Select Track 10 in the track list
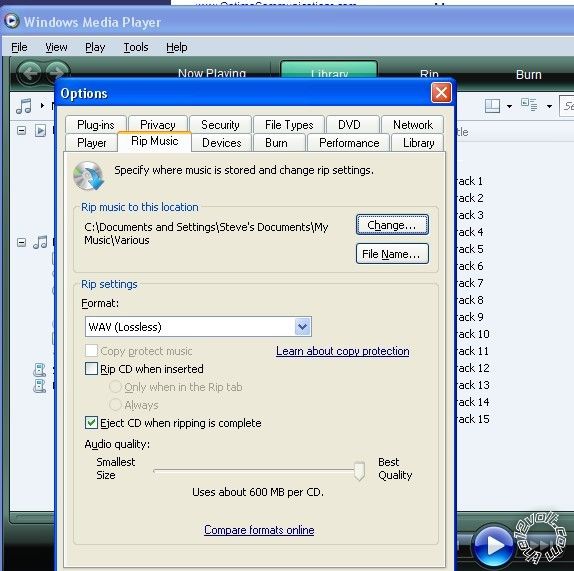 point(473,334)
